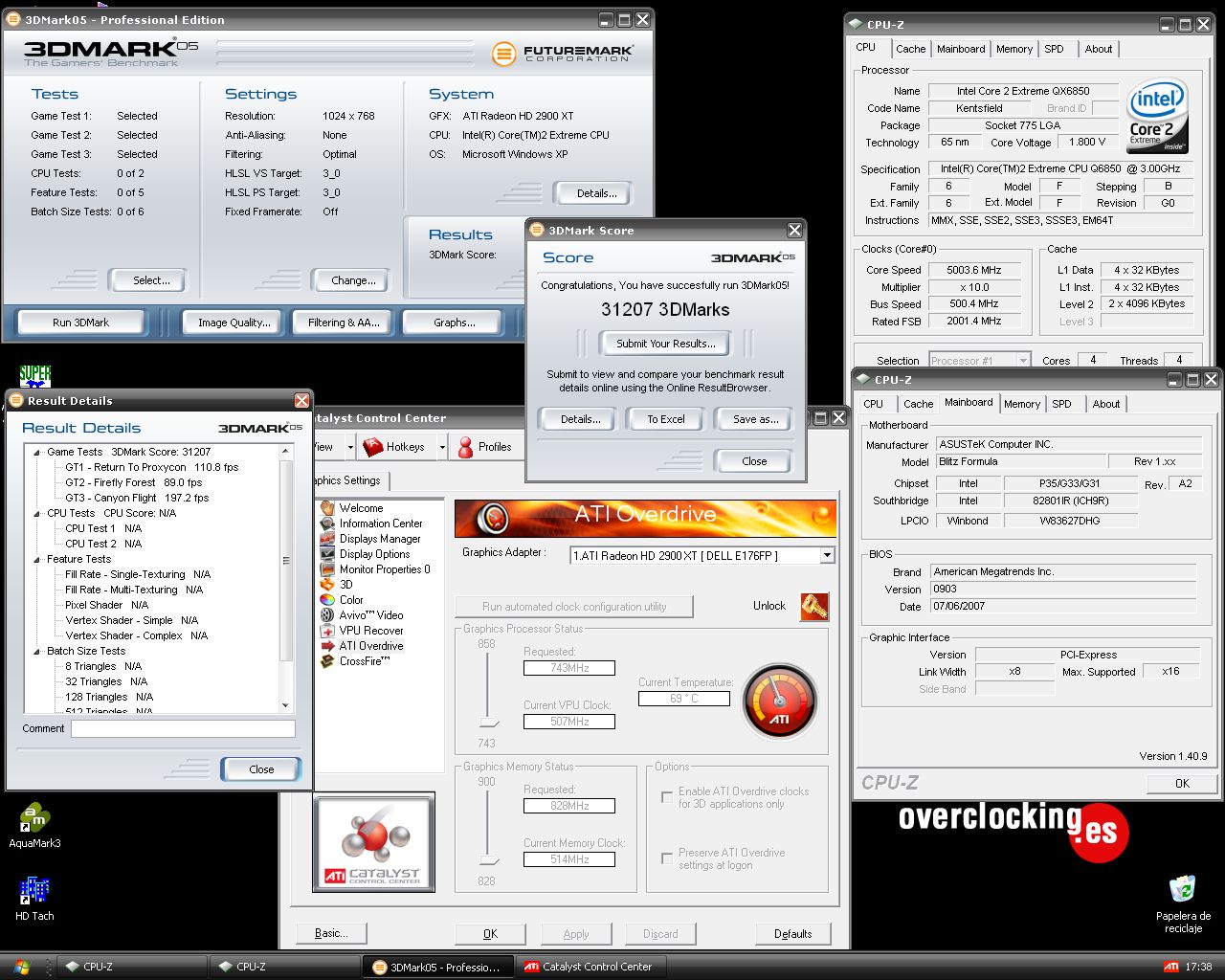The height and width of the screenshot is (980, 1225).
Task: Enable ATI Overdrive clocks for 3D applications
Action: tap(667, 796)
